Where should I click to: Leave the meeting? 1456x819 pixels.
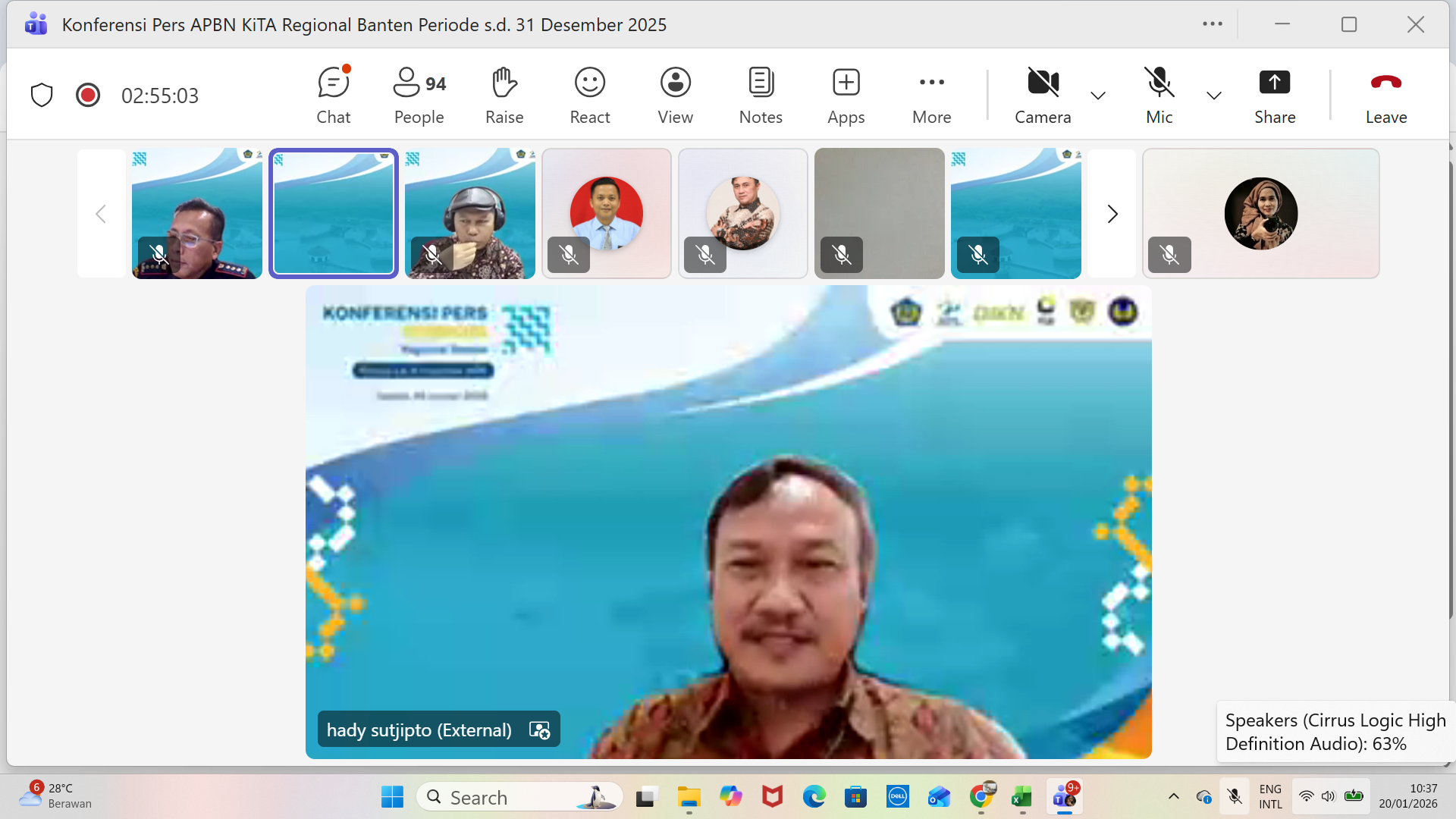coord(1386,96)
